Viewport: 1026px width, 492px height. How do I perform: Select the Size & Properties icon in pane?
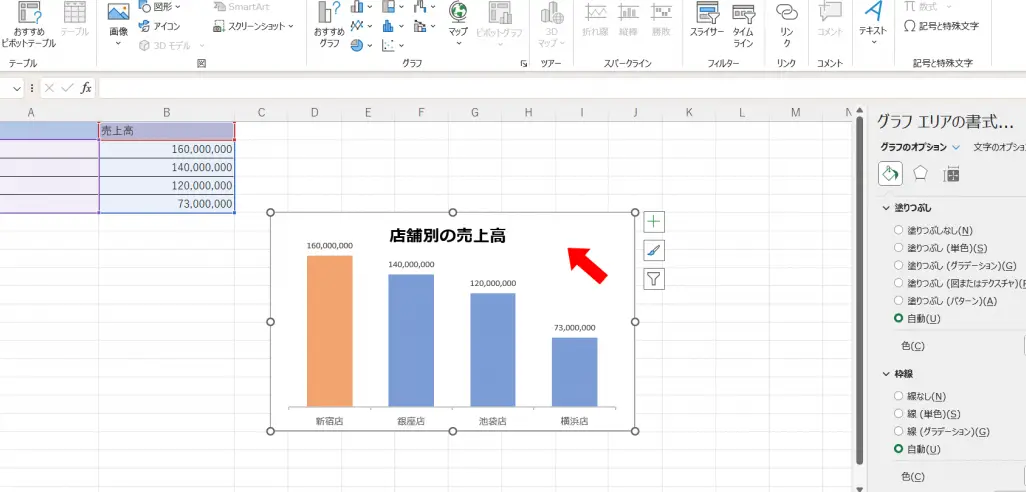[x=952, y=174]
